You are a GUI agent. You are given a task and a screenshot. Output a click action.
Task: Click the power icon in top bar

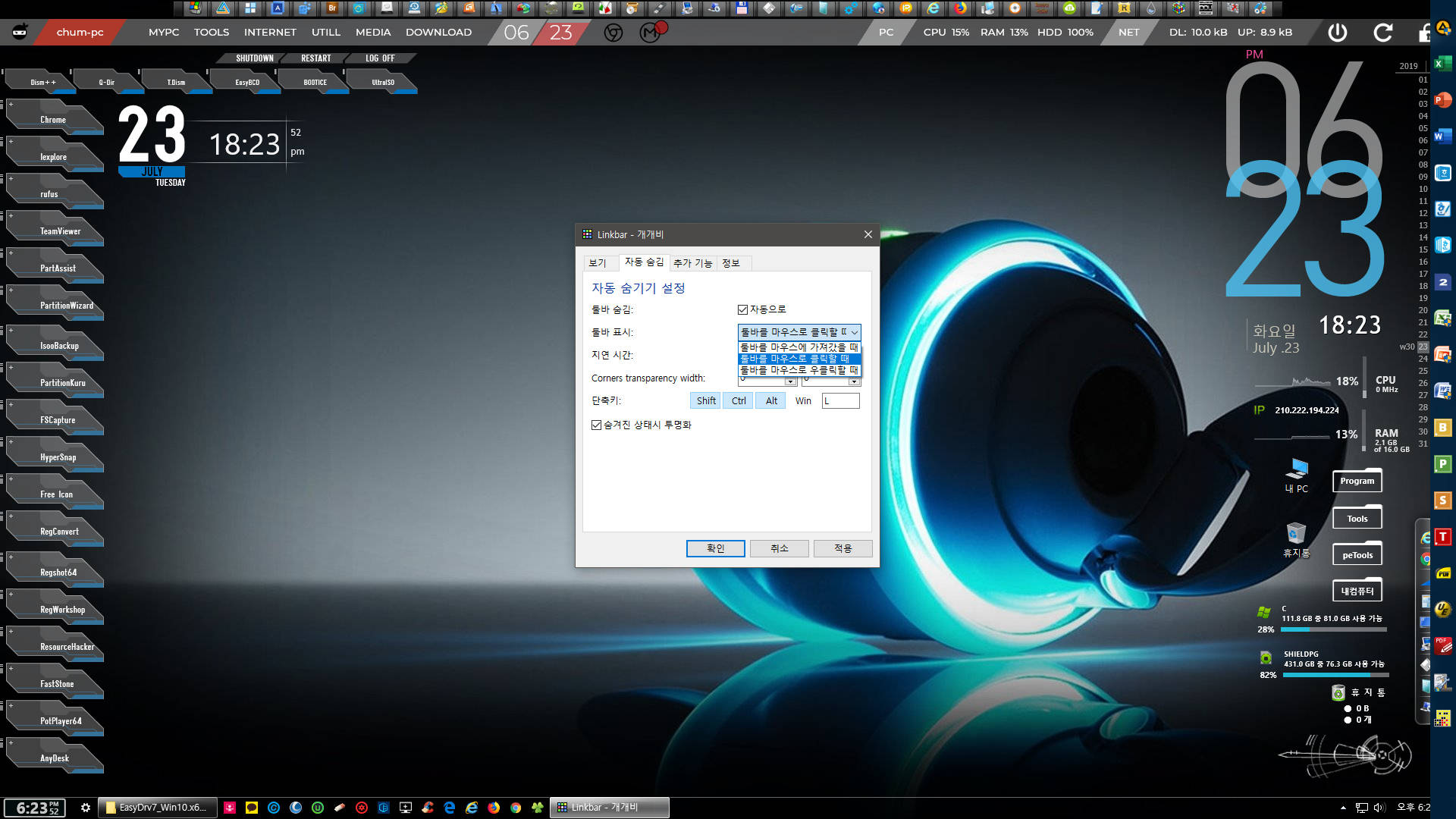pyautogui.click(x=1337, y=32)
